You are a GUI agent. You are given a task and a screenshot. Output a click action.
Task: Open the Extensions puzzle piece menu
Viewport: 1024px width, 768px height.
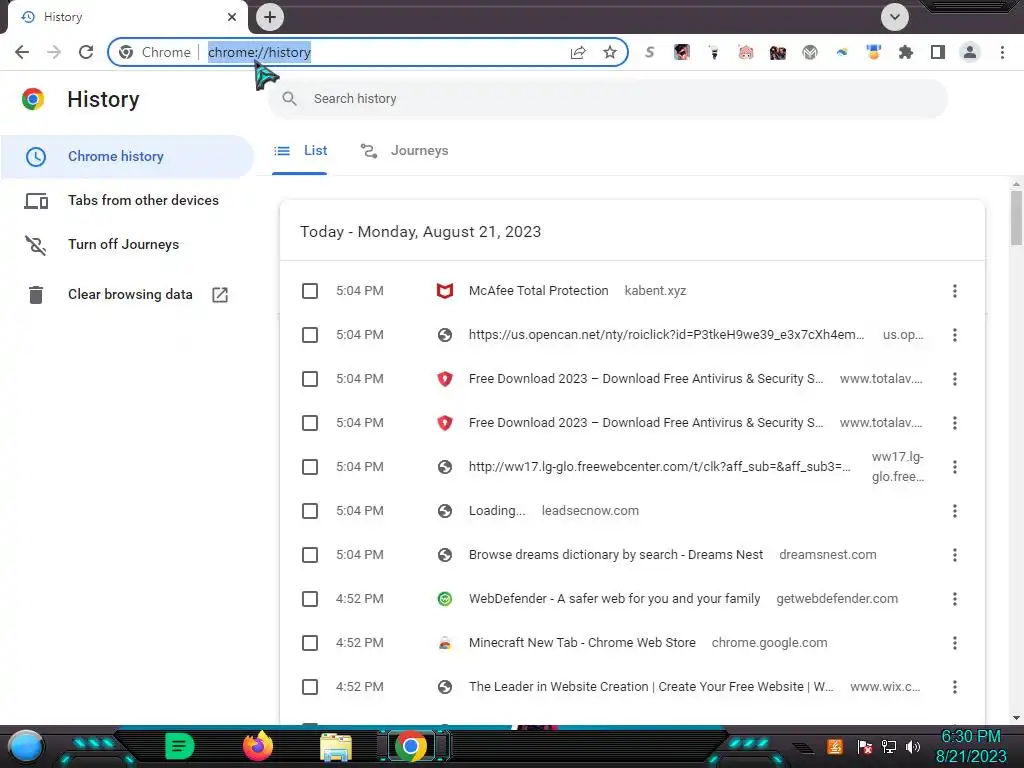click(x=906, y=52)
